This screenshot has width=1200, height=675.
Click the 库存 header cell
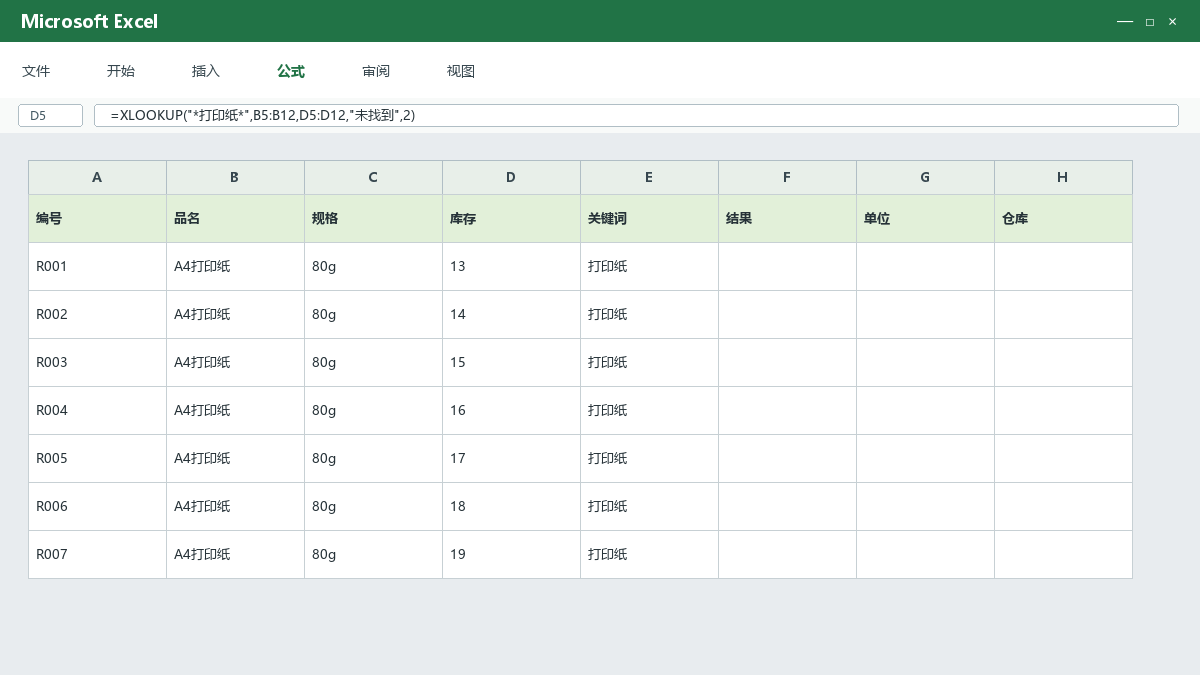coord(511,219)
